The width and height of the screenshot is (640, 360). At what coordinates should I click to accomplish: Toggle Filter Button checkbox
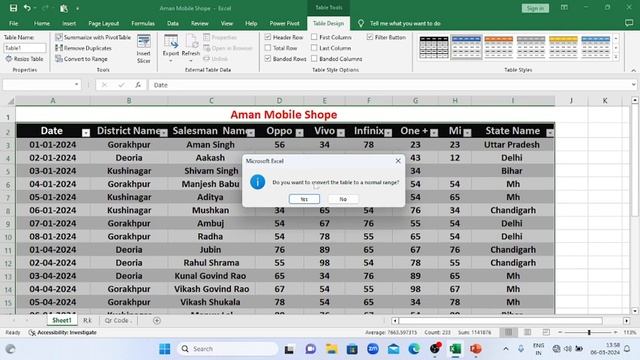point(370,37)
